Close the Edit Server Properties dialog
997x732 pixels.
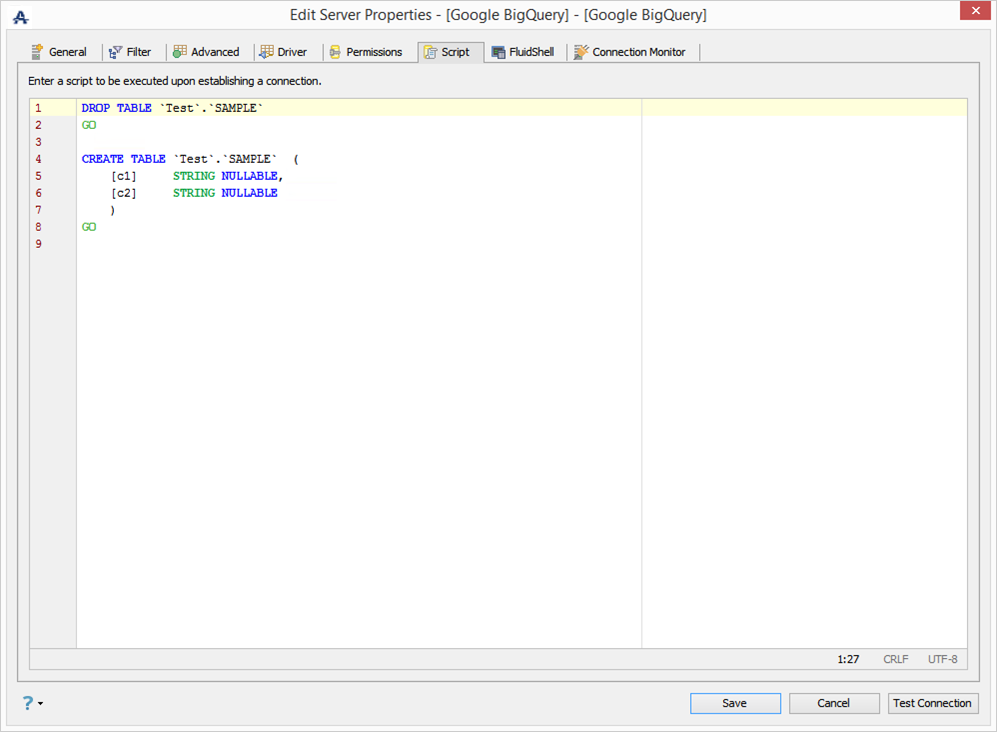coord(975,11)
